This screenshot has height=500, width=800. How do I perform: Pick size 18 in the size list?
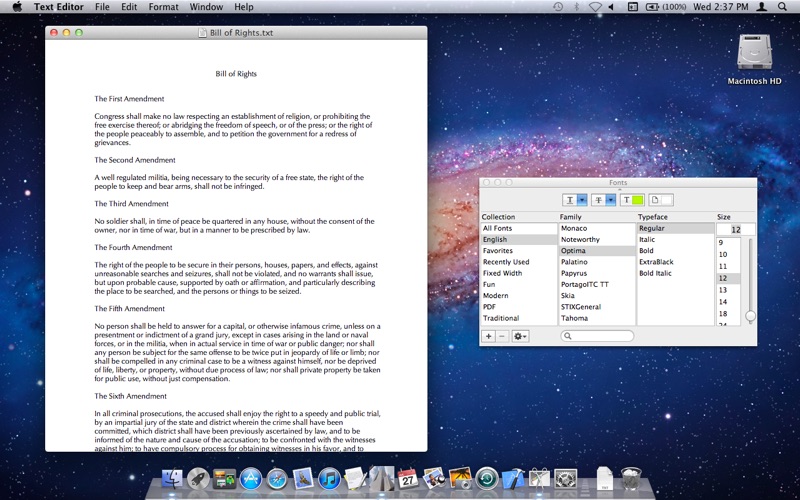(729, 313)
